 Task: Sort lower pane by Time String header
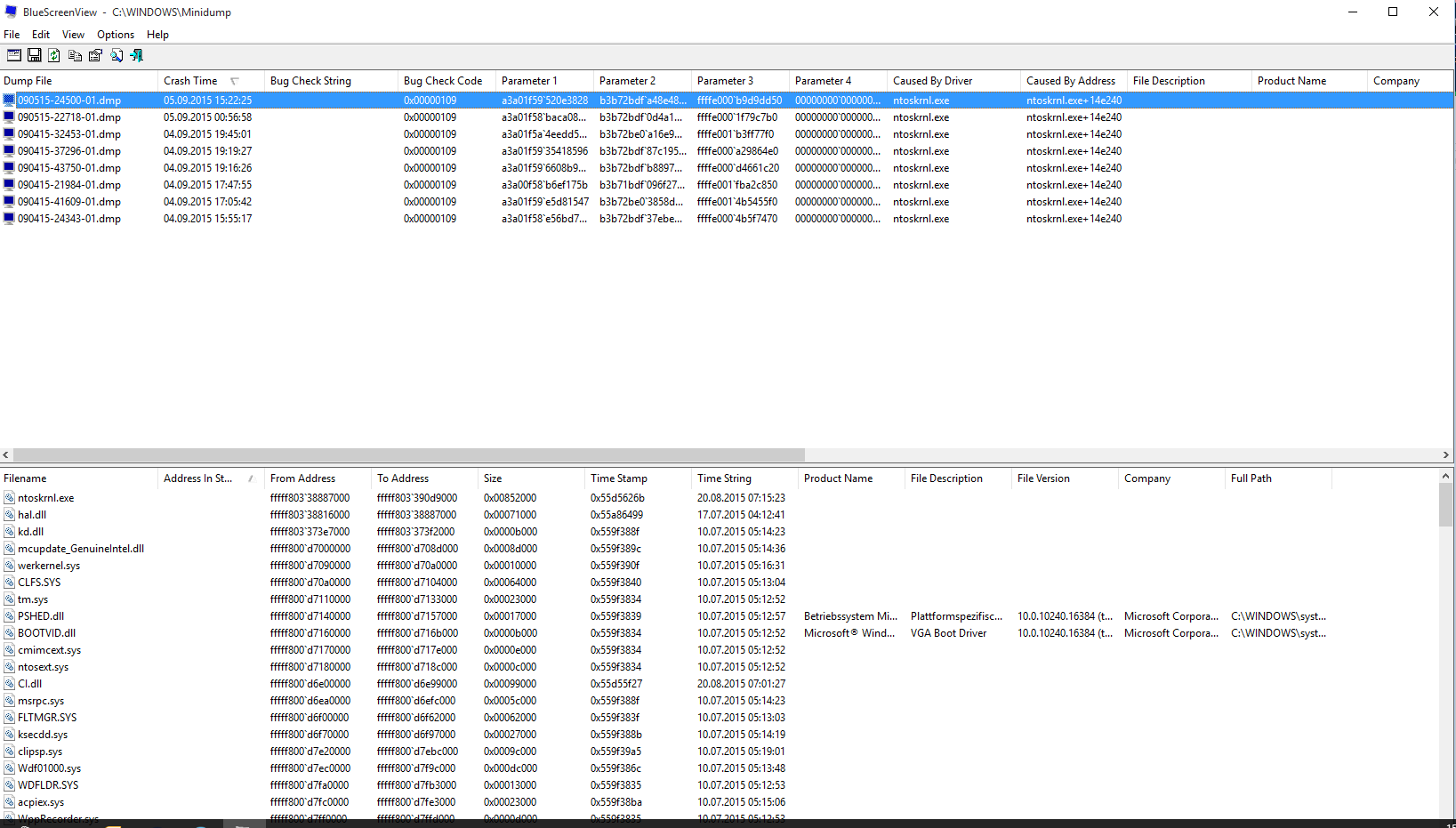coord(745,478)
